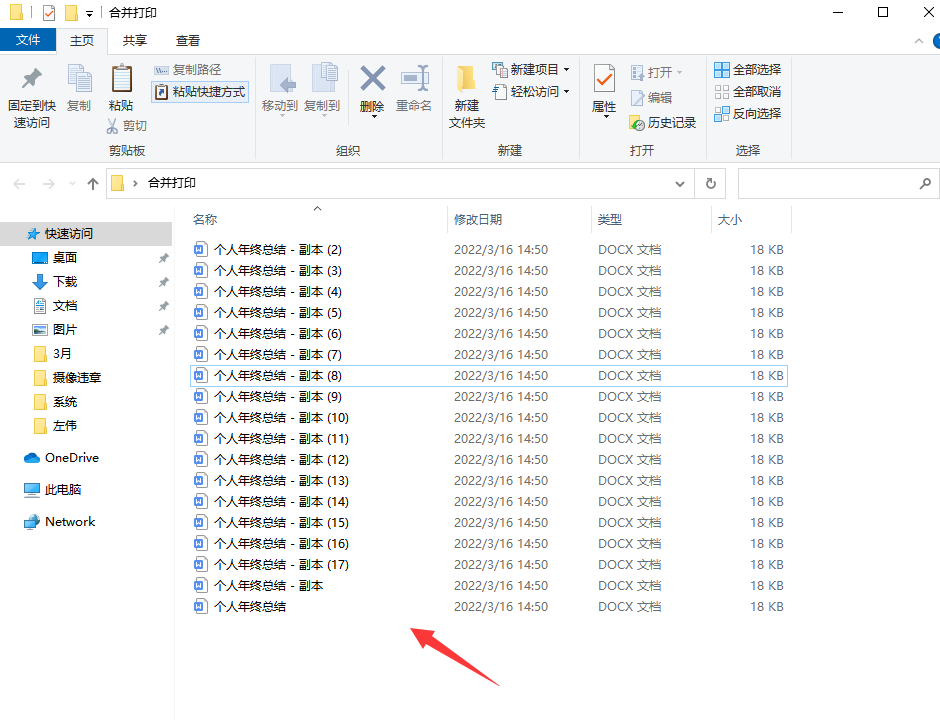This screenshot has width=940, height=720.
Task: Click Word icon of 副本 (5) file
Action: click(201, 312)
